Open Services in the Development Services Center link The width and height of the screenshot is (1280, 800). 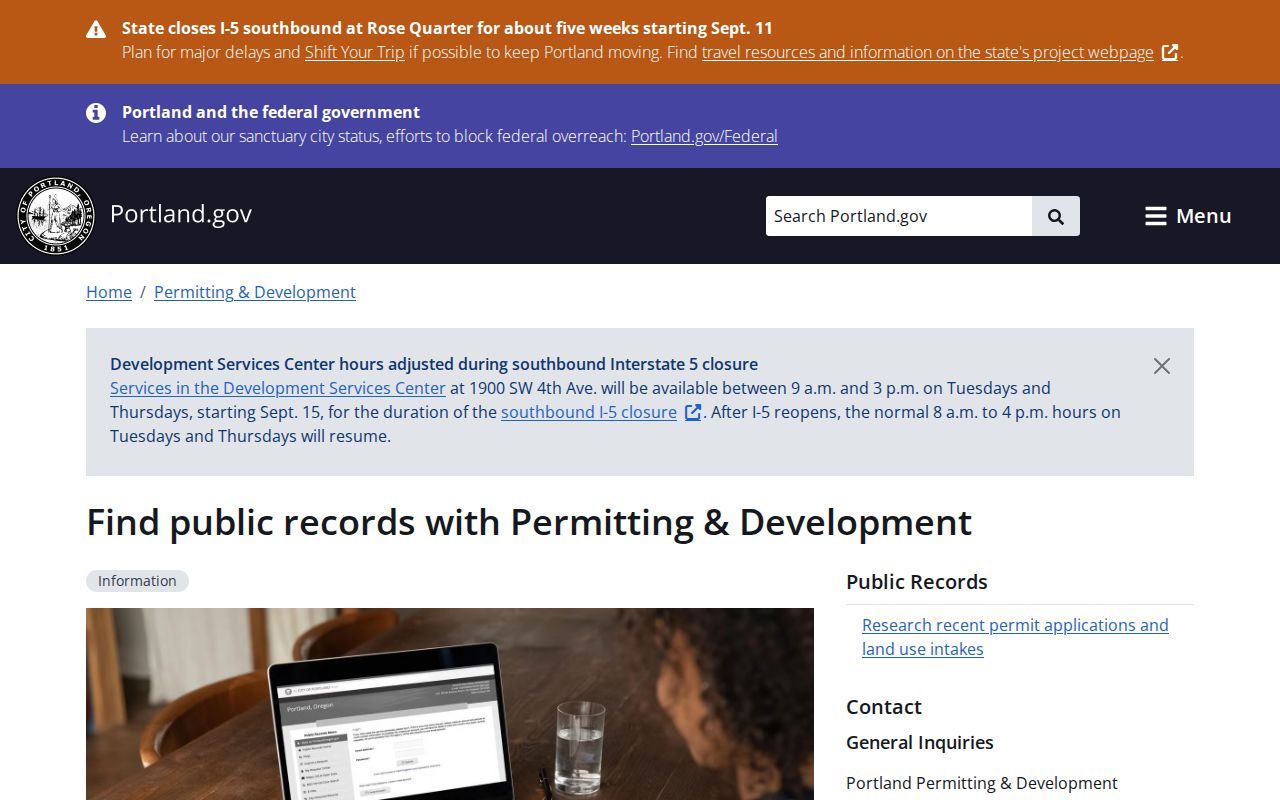point(278,388)
